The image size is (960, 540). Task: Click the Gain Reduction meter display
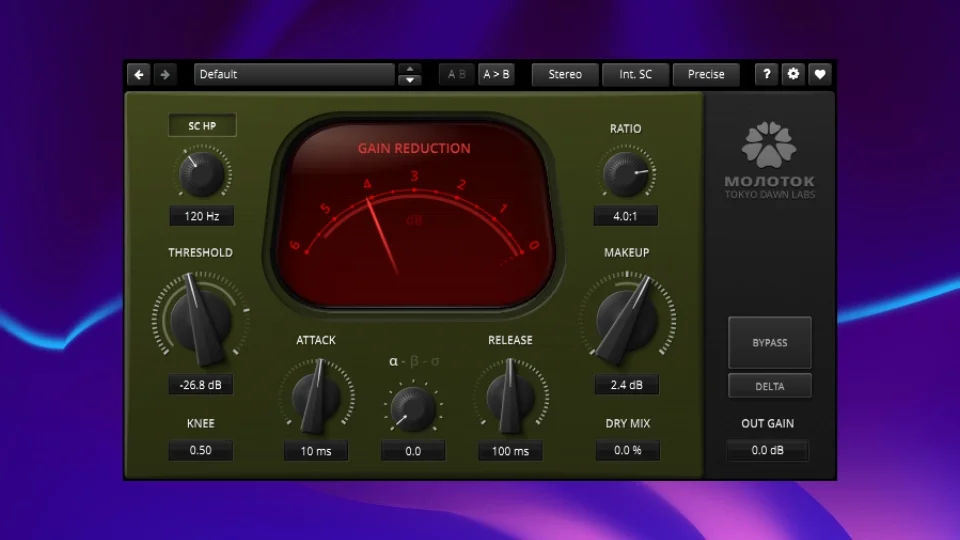414,214
